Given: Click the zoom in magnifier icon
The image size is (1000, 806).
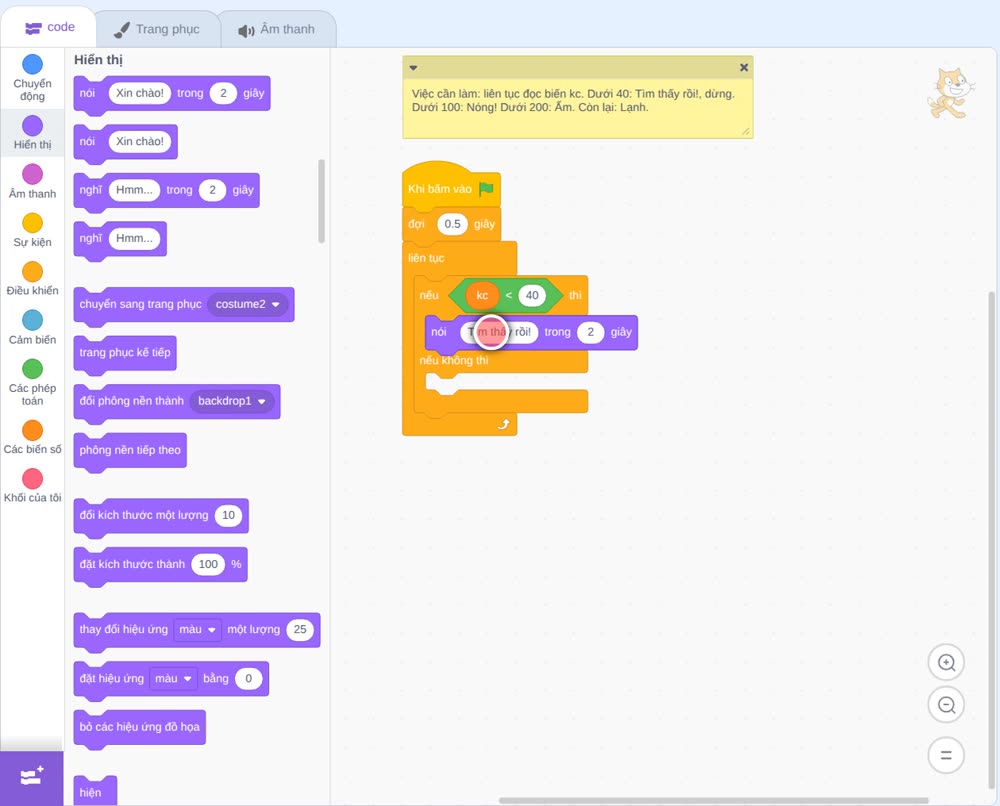Looking at the screenshot, I should (x=946, y=663).
